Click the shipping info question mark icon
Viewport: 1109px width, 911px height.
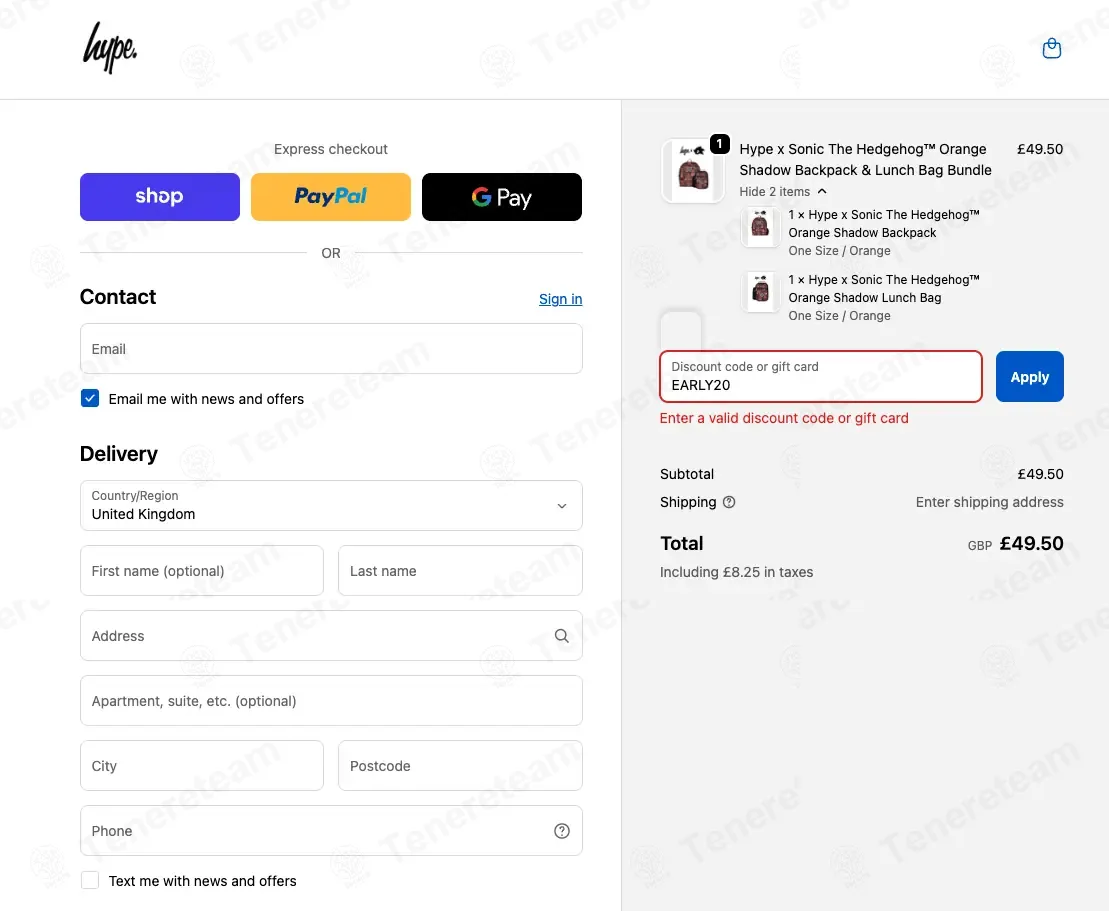click(x=729, y=502)
